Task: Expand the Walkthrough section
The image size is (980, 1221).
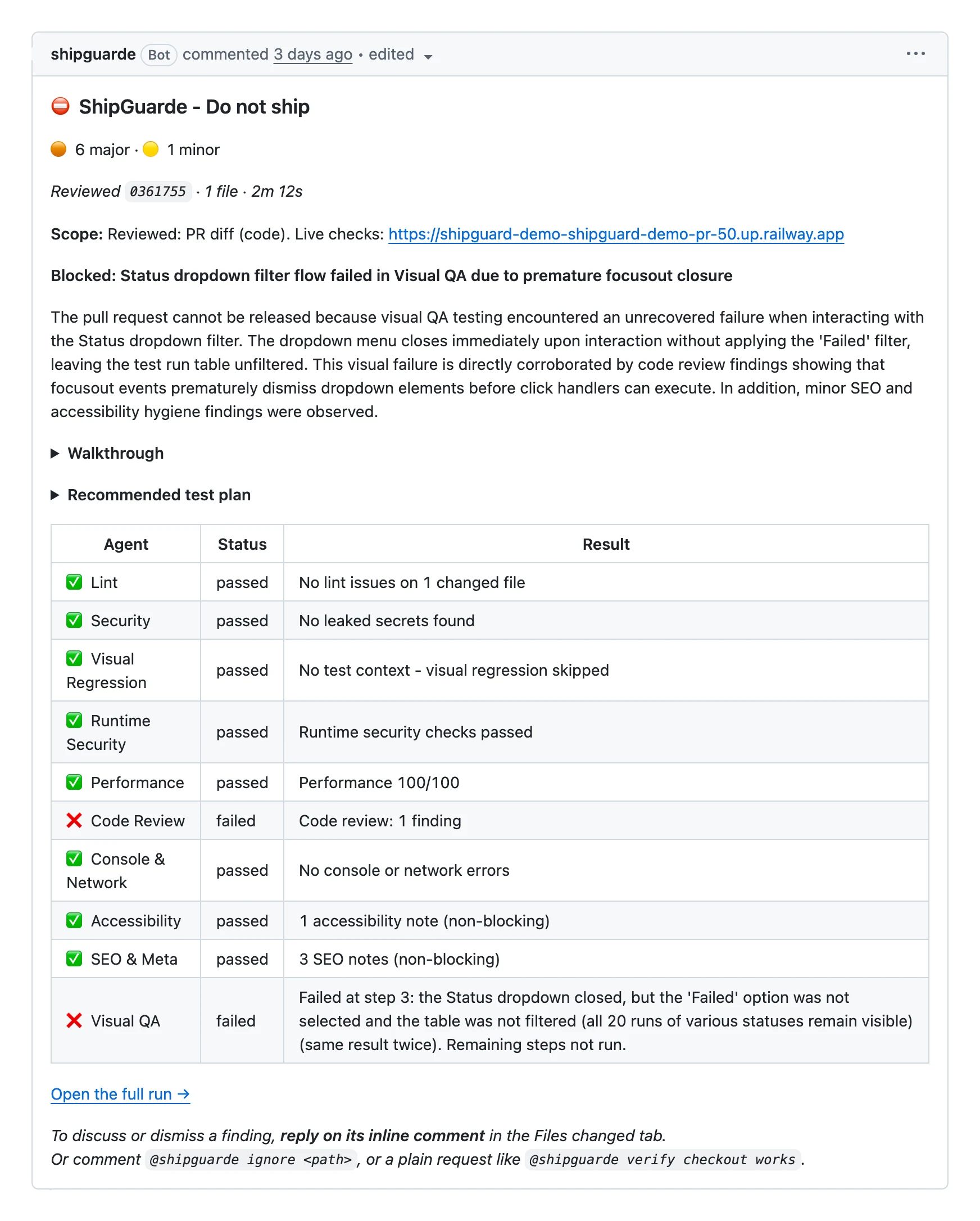Action: tap(107, 453)
